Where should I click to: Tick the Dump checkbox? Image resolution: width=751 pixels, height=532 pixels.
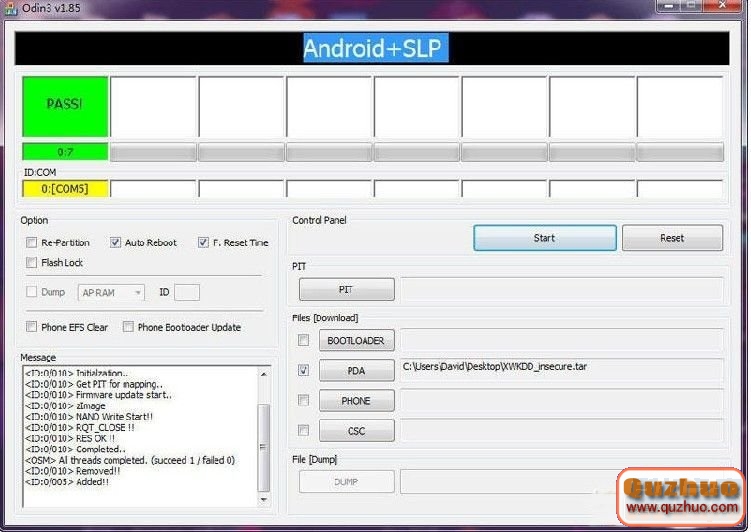[x=31, y=292]
